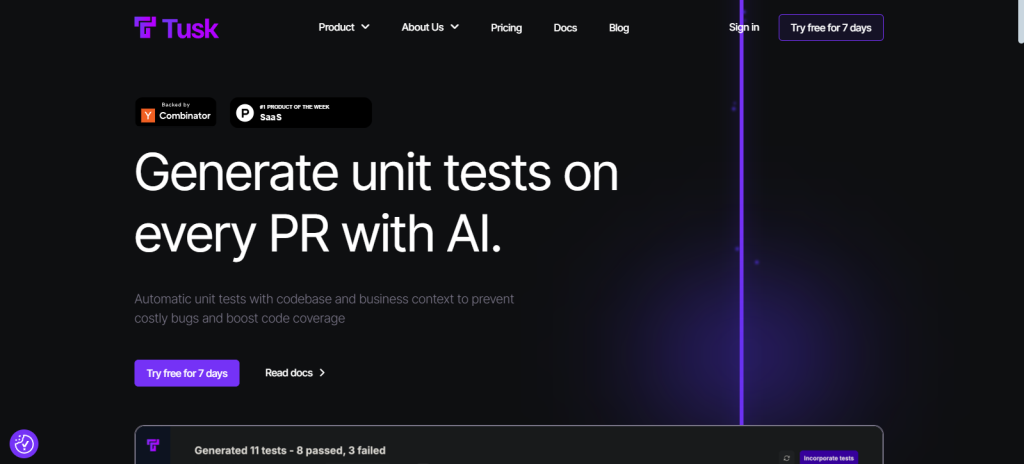Click the chevron beside Product
Image resolution: width=1024 pixels, height=464 pixels.
[x=365, y=27]
